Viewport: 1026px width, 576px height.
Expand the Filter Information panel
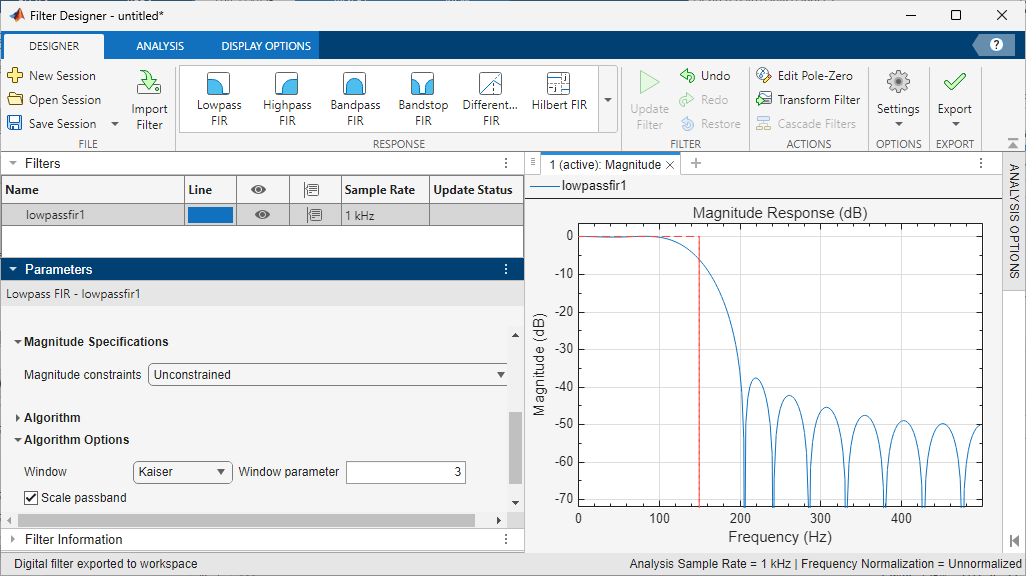point(12,539)
